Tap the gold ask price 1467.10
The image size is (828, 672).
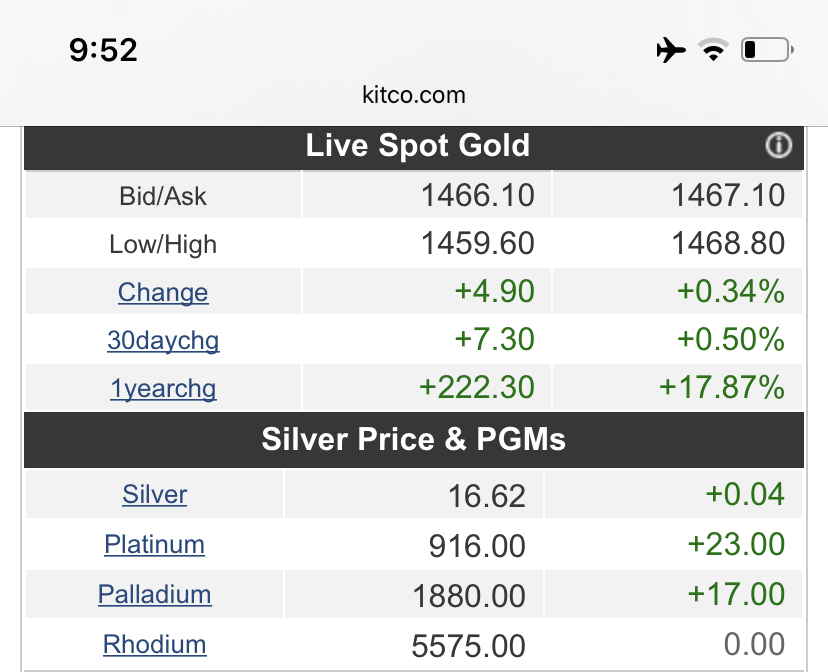coord(728,195)
